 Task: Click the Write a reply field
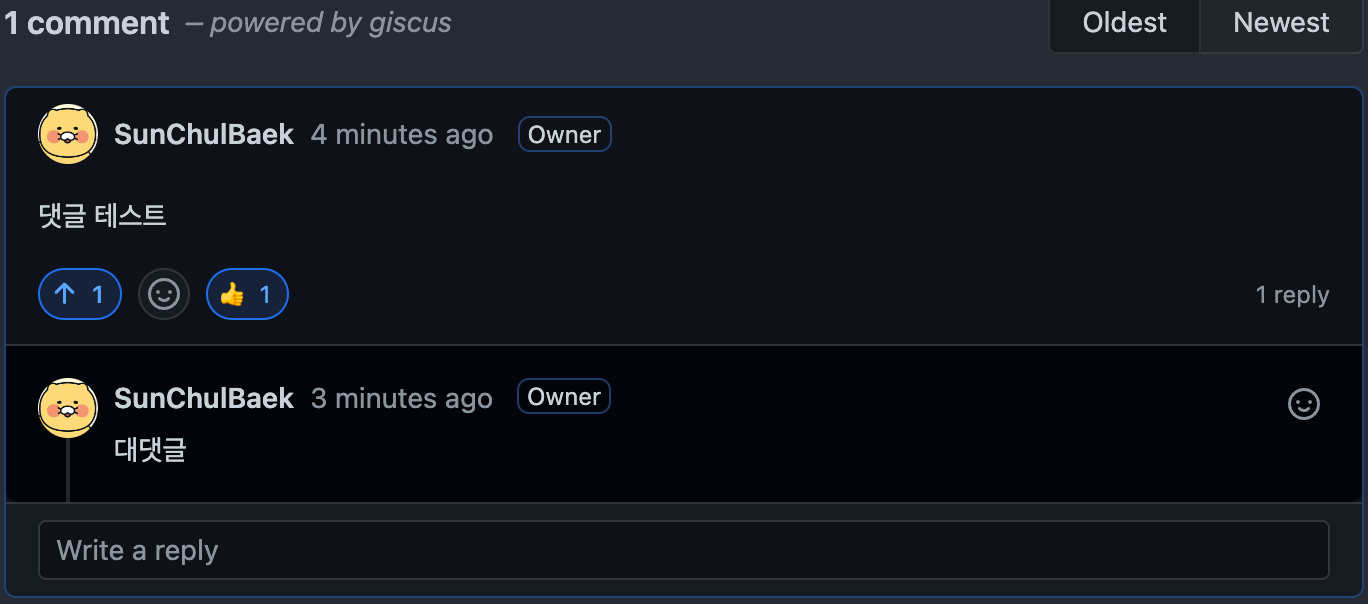[x=684, y=550]
